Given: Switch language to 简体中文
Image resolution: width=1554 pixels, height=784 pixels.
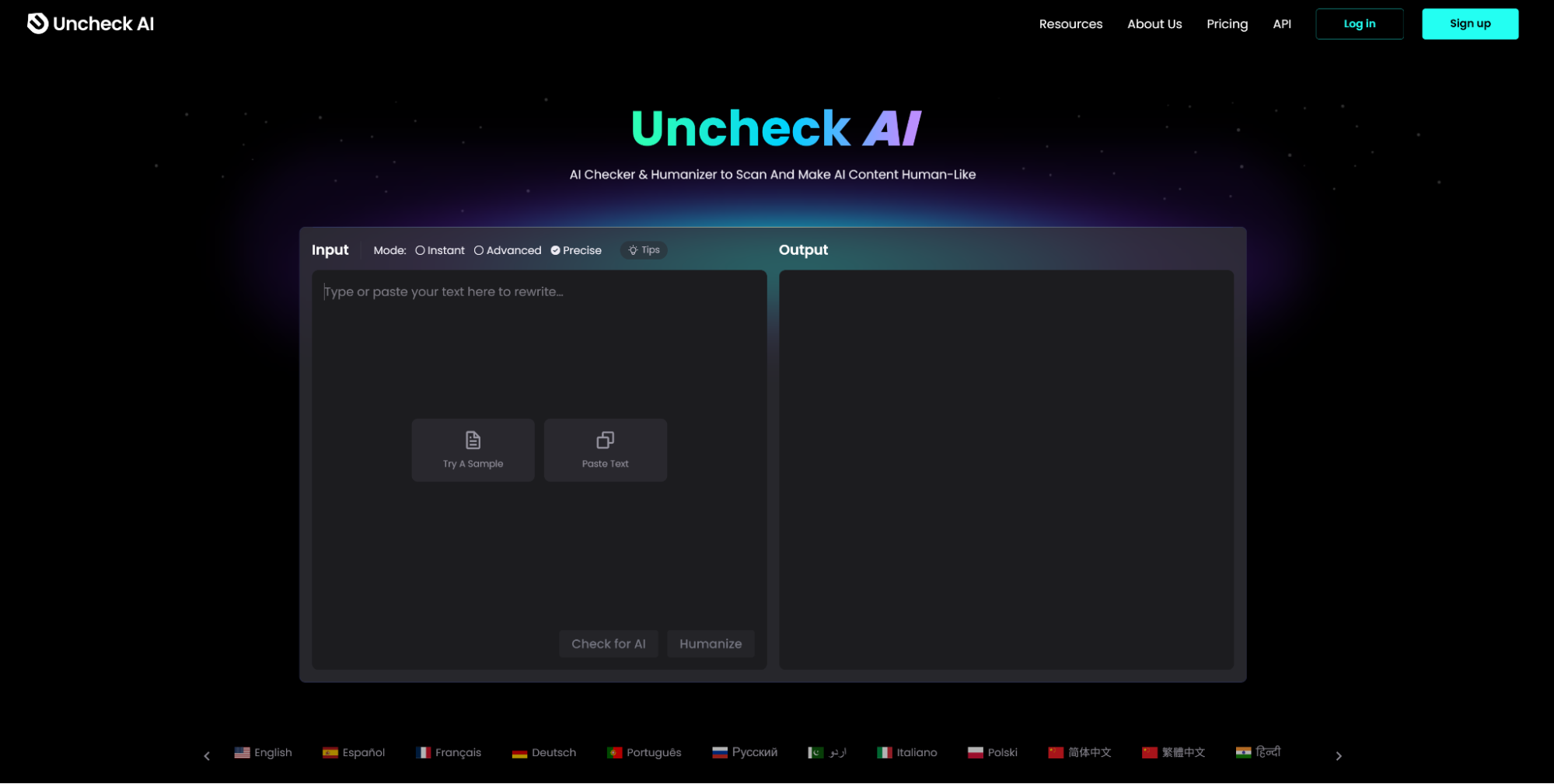Looking at the screenshot, I should pos(1080,752).
